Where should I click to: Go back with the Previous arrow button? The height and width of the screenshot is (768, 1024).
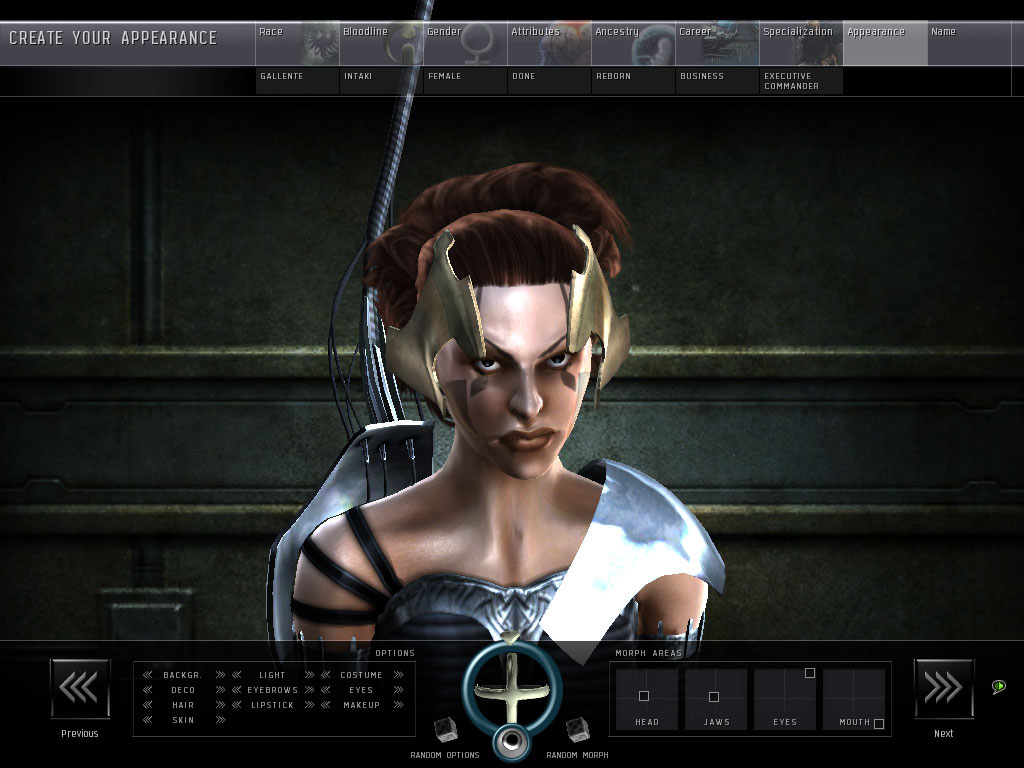(x=80, y=688)
